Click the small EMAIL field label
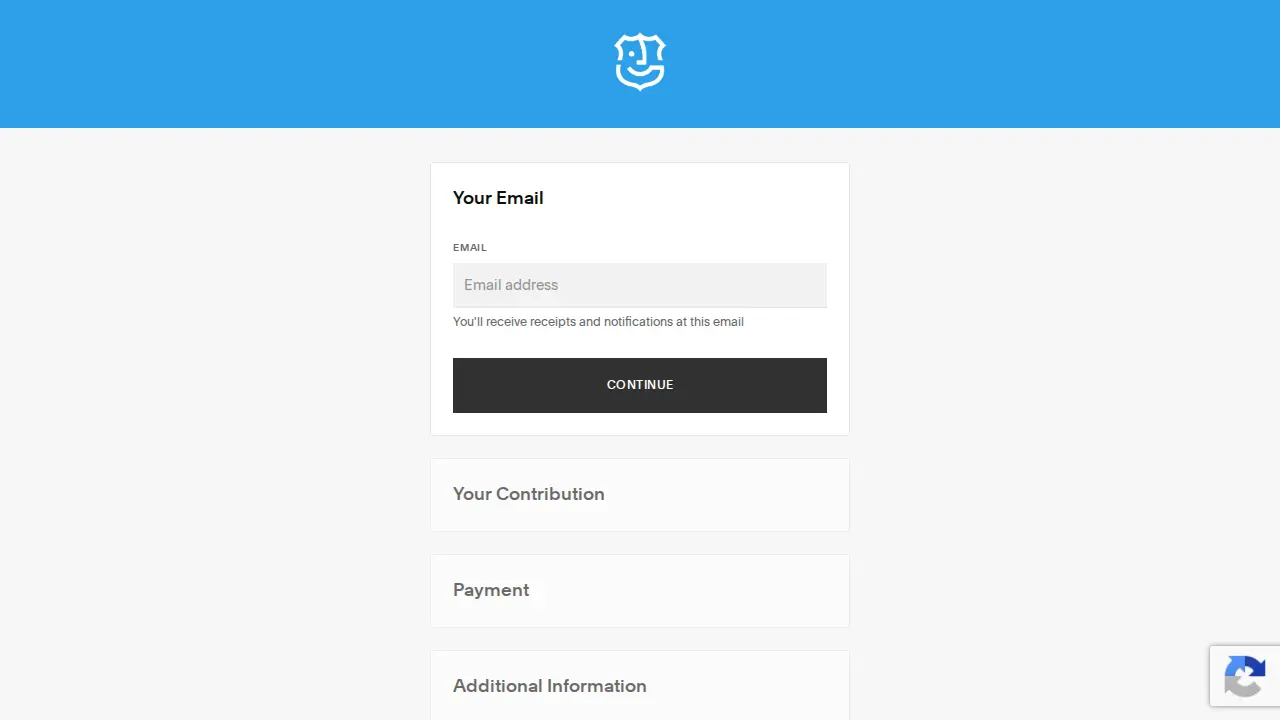The height and width of the screenshot is (720, 1280). pyautogui.click(x=470, y=247)
